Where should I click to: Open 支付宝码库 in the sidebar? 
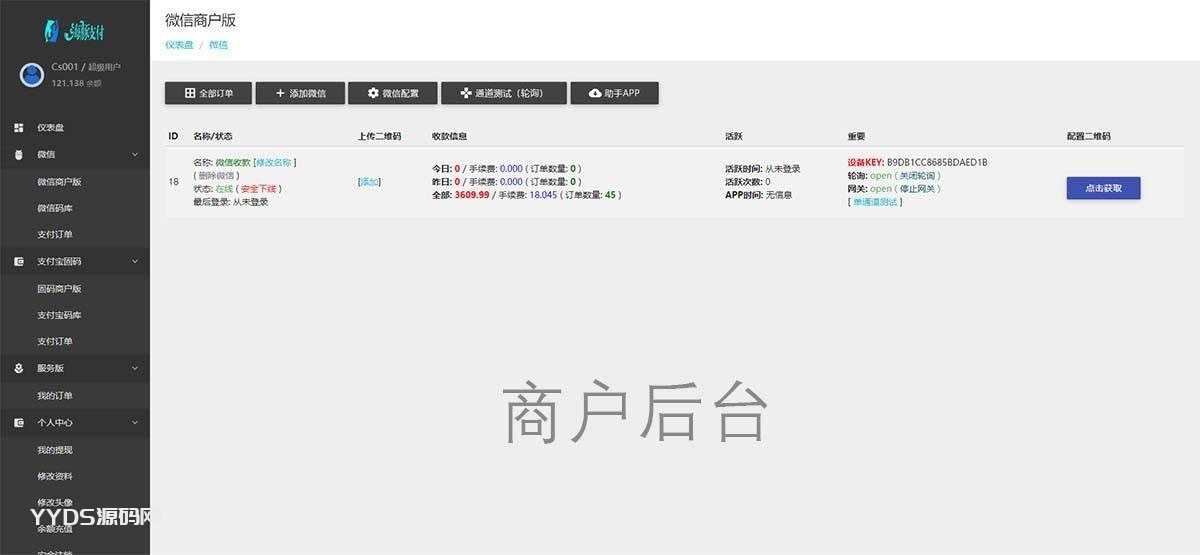tap(59, 315)
